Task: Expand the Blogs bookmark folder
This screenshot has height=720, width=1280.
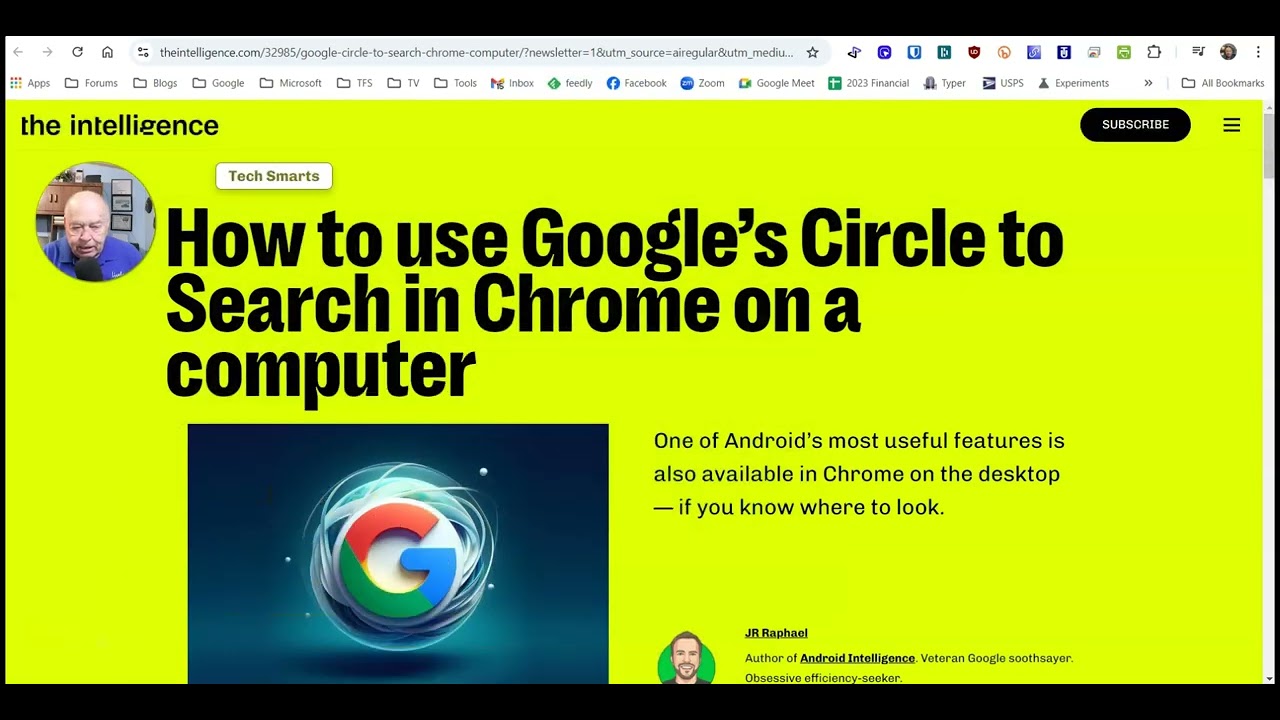Action: click(x=155, y=83)
